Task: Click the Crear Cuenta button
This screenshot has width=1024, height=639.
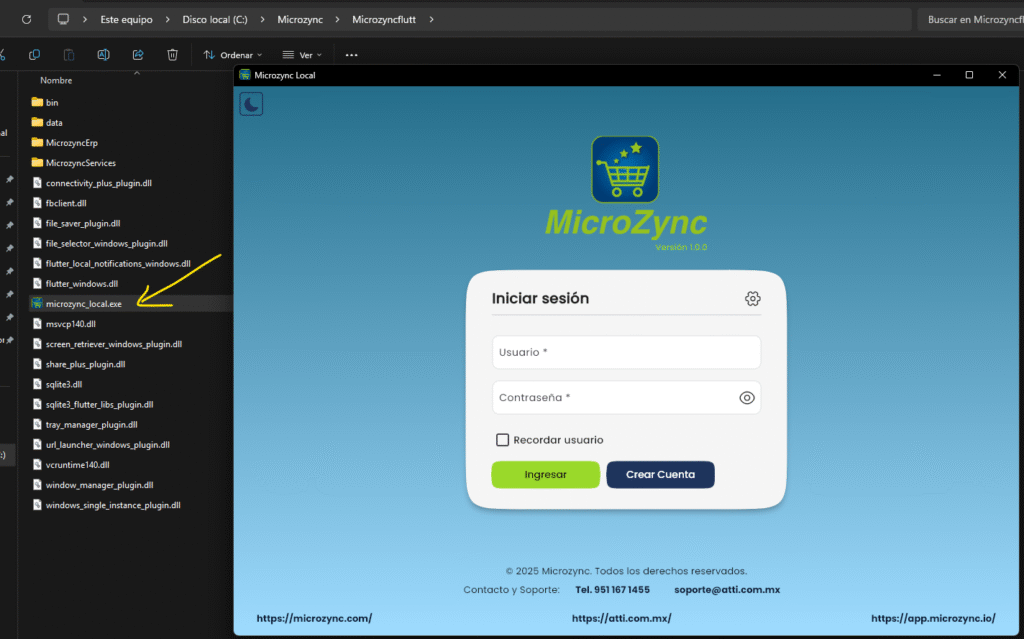Action: [660, 474]
